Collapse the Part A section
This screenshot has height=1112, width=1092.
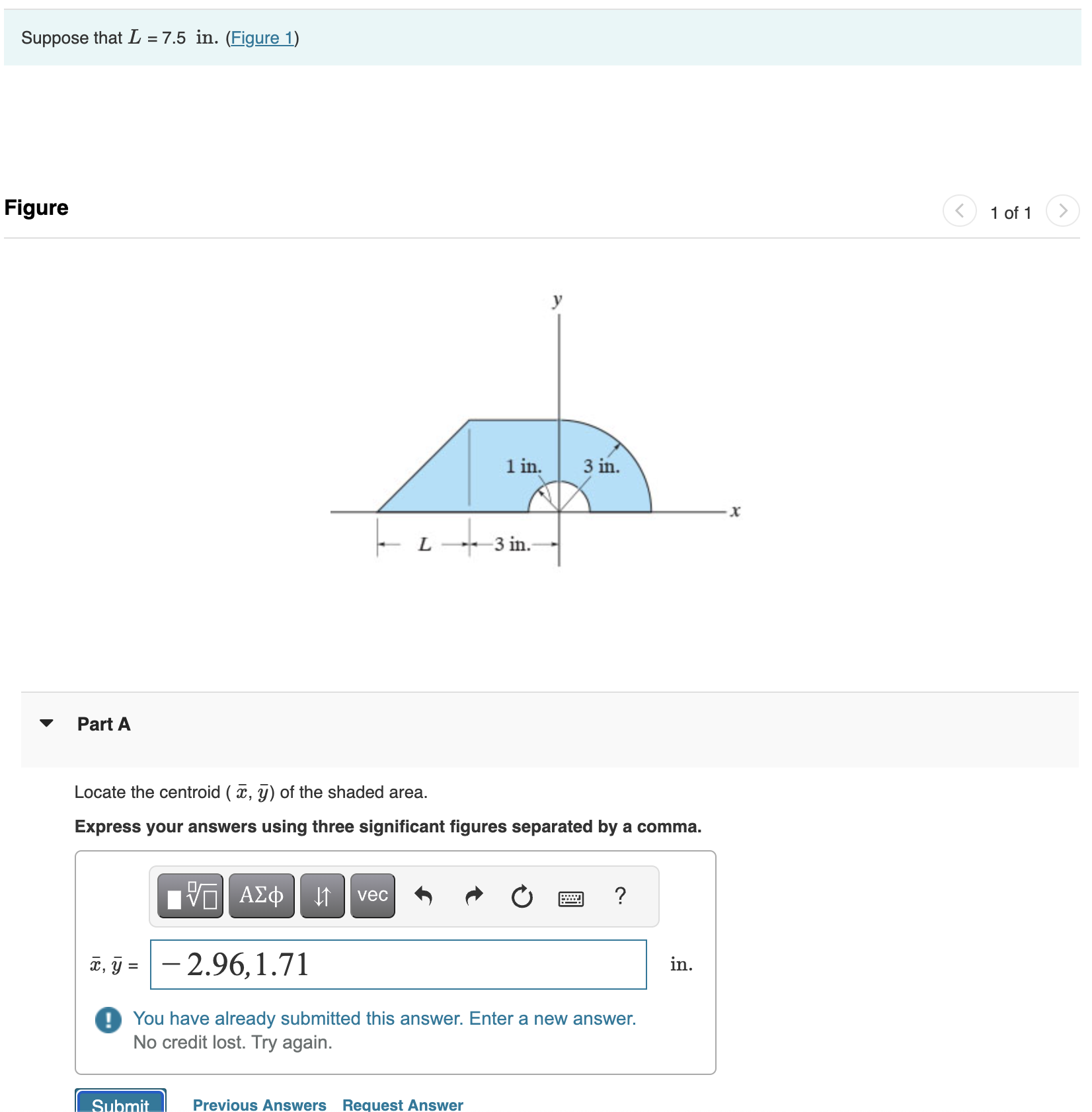(46, 723)
